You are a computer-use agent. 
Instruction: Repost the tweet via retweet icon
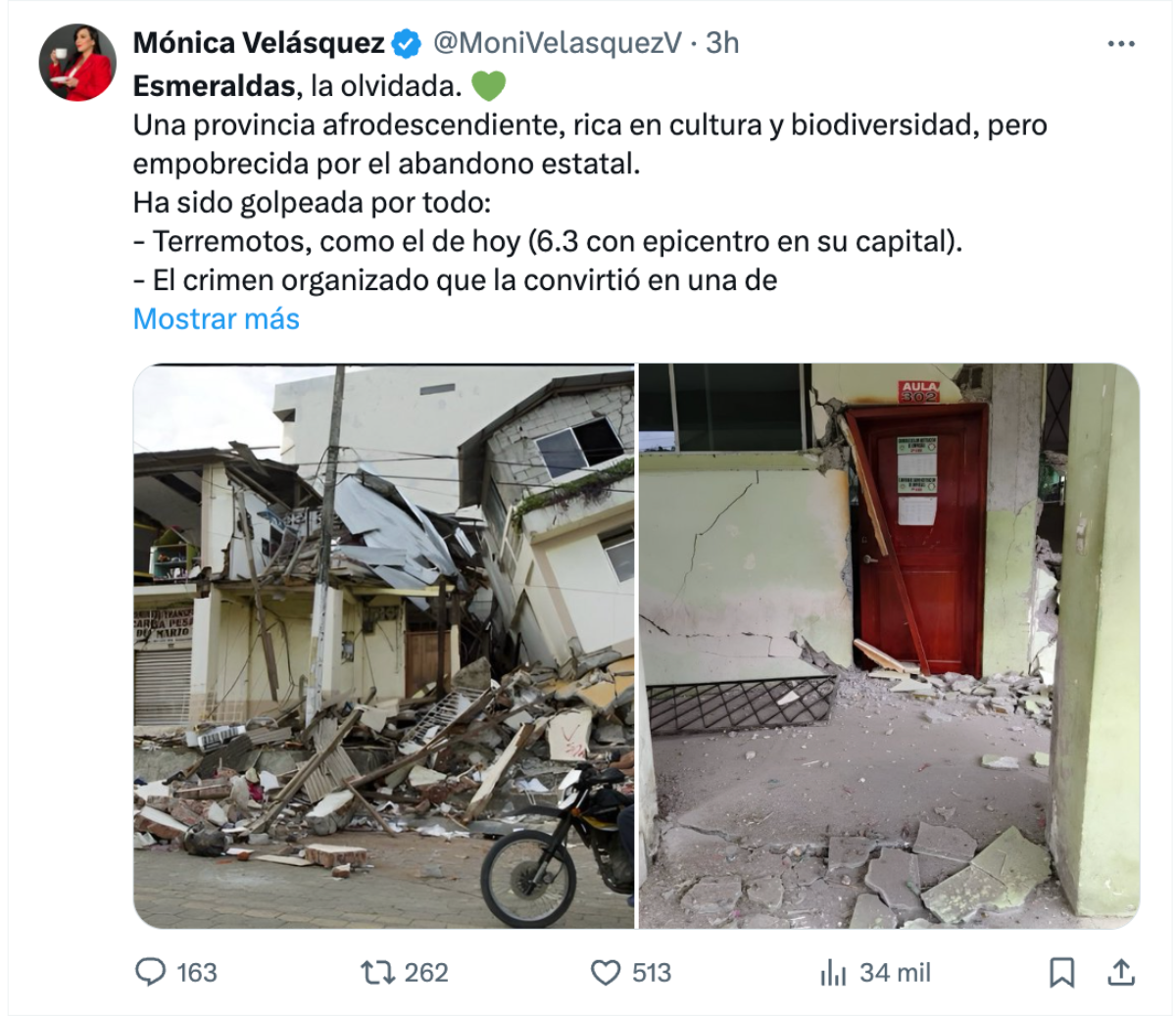(377, 973)
